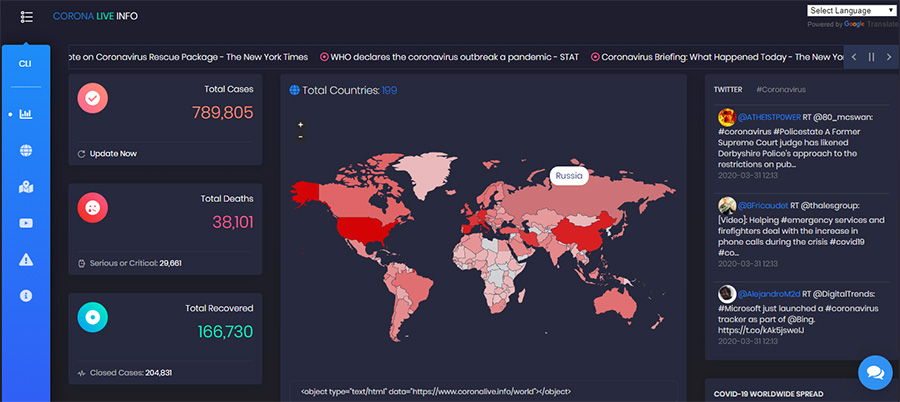Go to previous news ticker item
900x402 pixels.
pos(854,57)
